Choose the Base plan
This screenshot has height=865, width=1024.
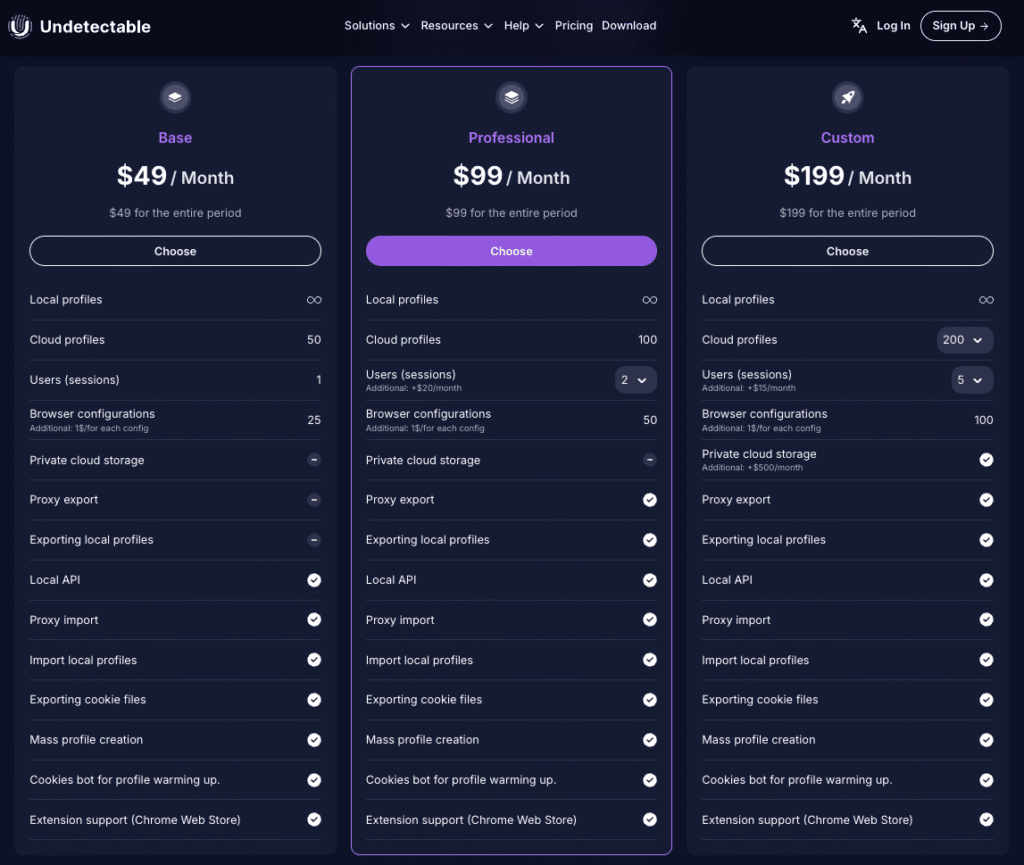175,251
